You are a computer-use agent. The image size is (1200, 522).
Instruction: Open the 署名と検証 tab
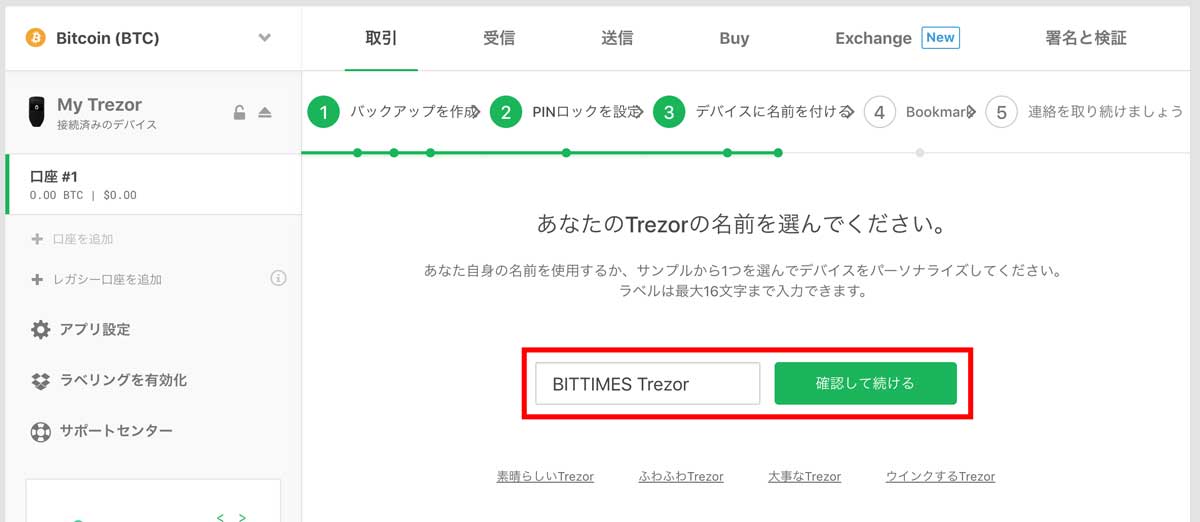pos(1086,38)
